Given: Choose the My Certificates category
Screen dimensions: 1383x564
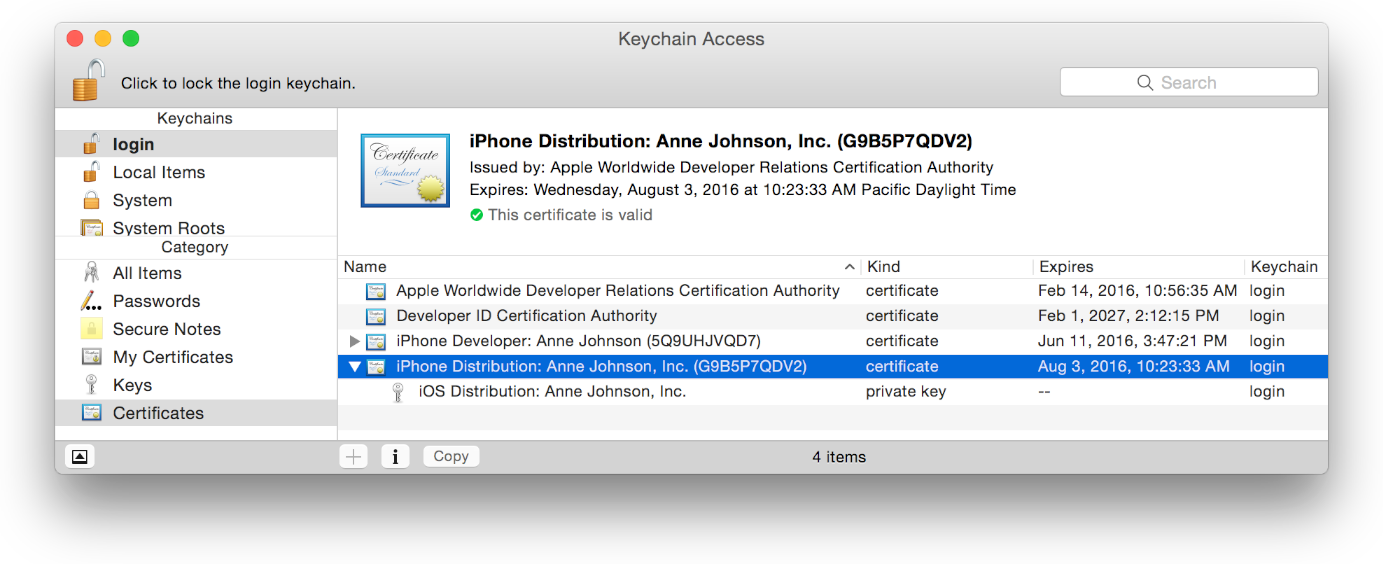Looking at the screenshot, I should (x=196, y=357).
